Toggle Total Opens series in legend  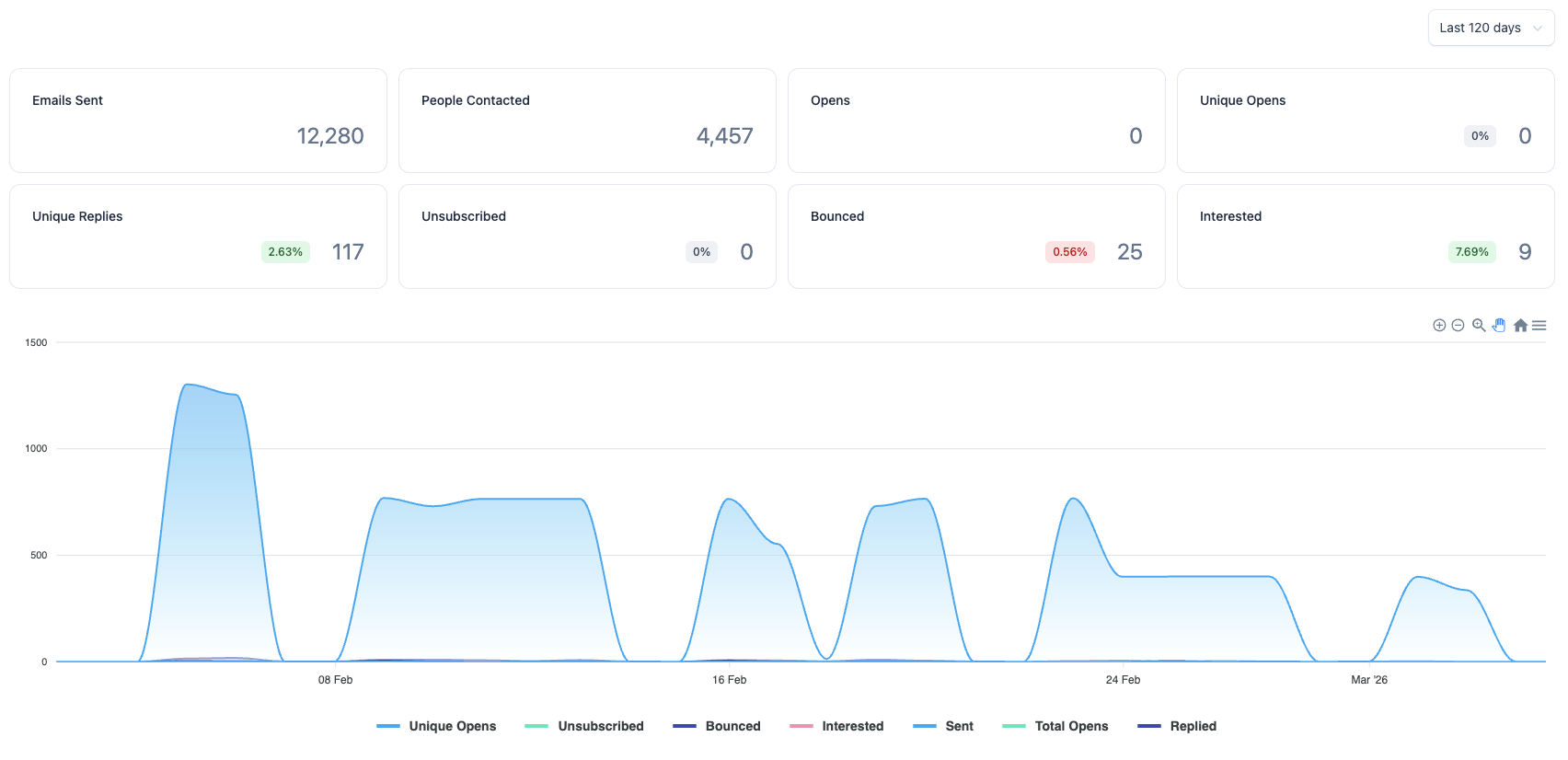[1055, 726]
